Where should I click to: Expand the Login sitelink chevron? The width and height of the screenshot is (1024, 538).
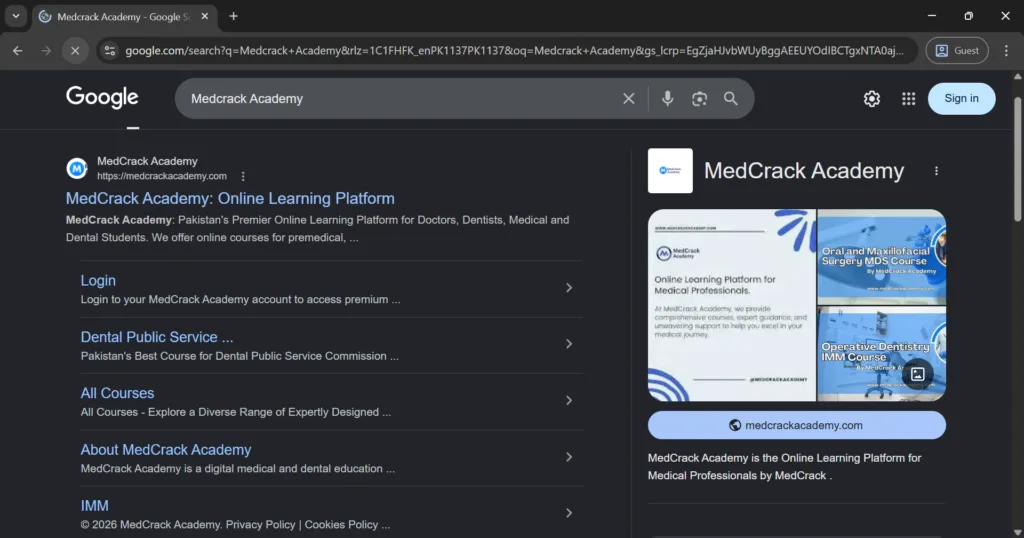coord(569,288)
